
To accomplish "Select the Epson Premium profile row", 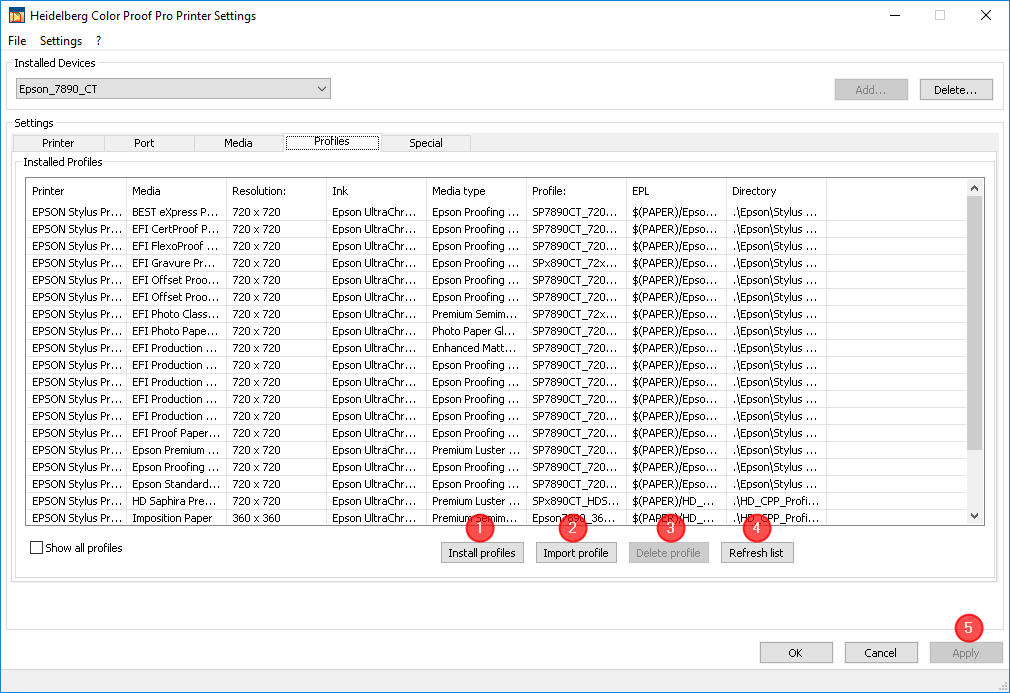I will (x=496, y=450).
